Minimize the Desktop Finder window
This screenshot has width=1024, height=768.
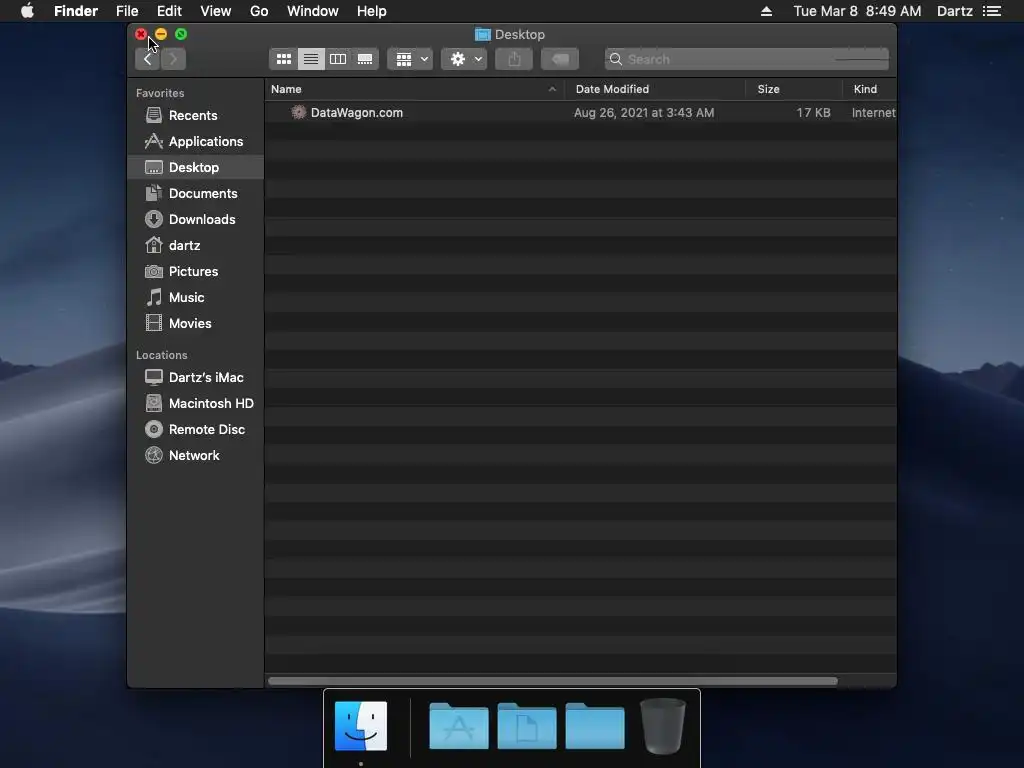click(161, 34)
